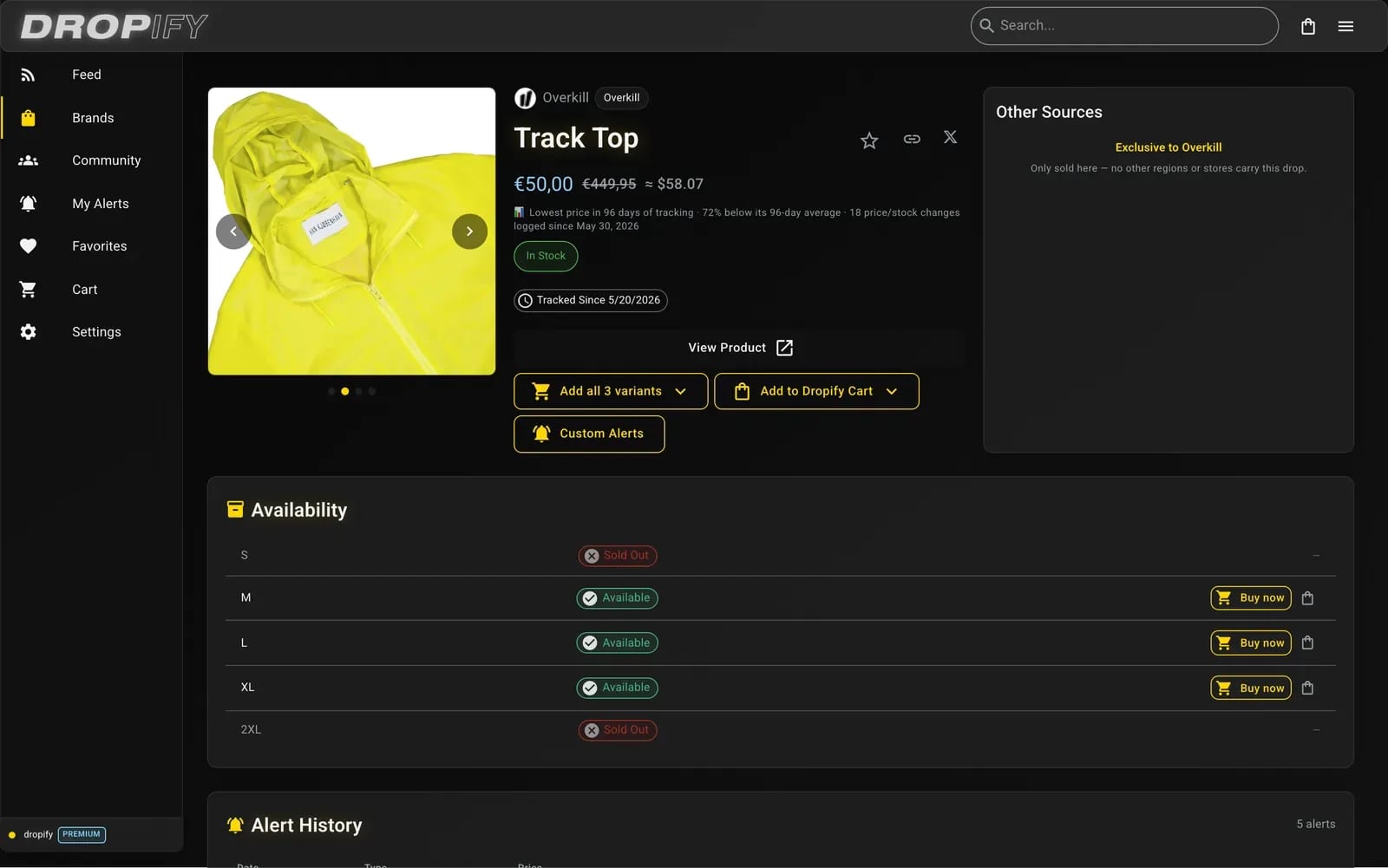
Task: Go to Feed in sidebar
Action: coord(91,75)
